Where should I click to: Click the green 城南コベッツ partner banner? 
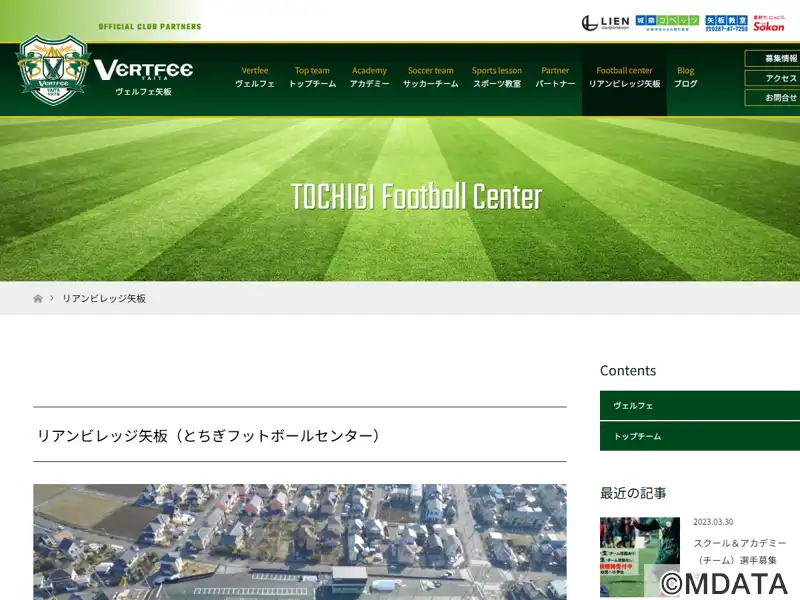point(667,23)
